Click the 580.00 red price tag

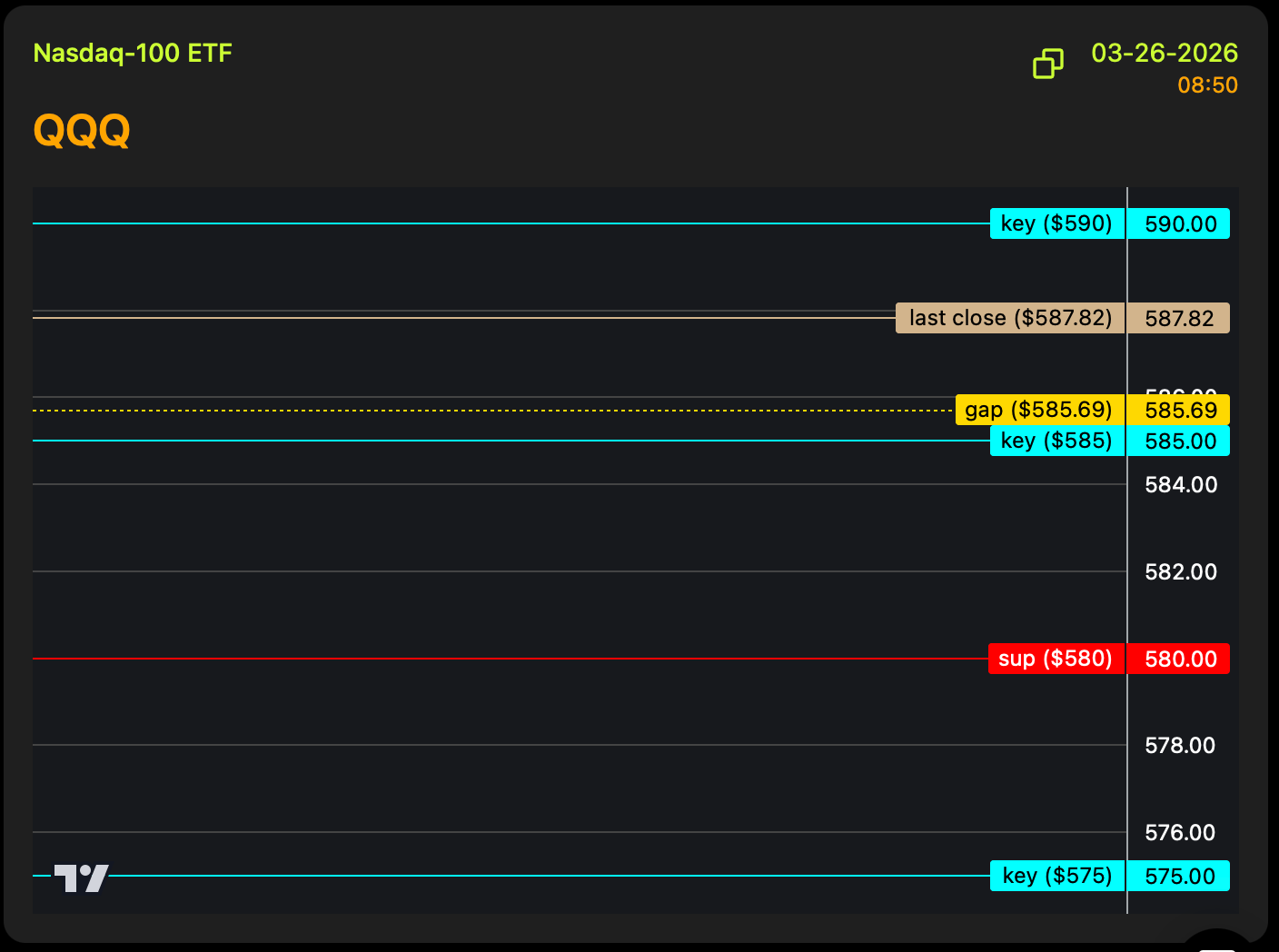1179,659
